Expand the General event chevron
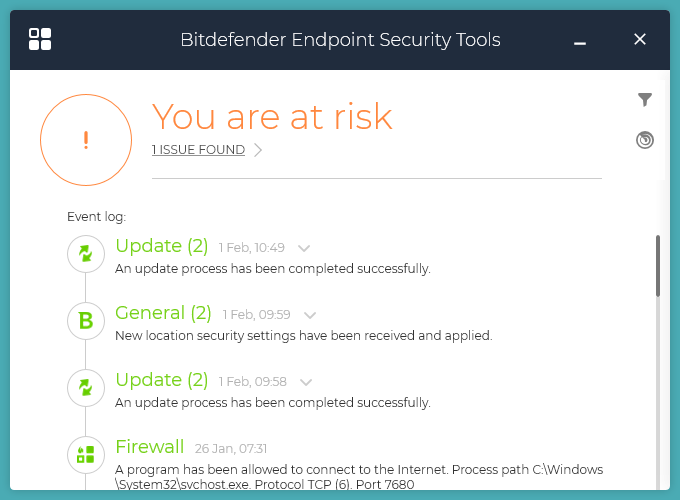Viewport: 680px width, 500px height. point(310,315)
